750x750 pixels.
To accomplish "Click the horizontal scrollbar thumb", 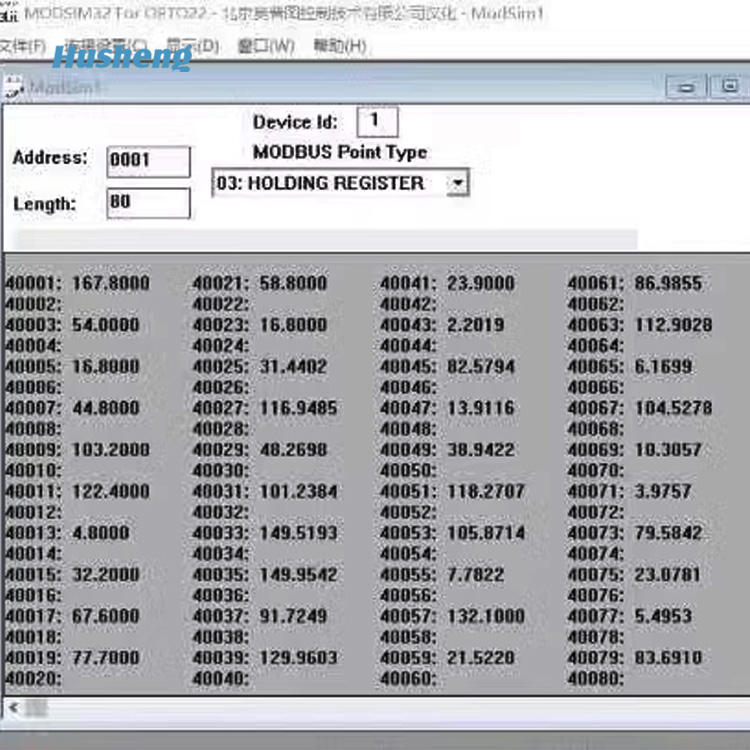I will click(36, 708).
